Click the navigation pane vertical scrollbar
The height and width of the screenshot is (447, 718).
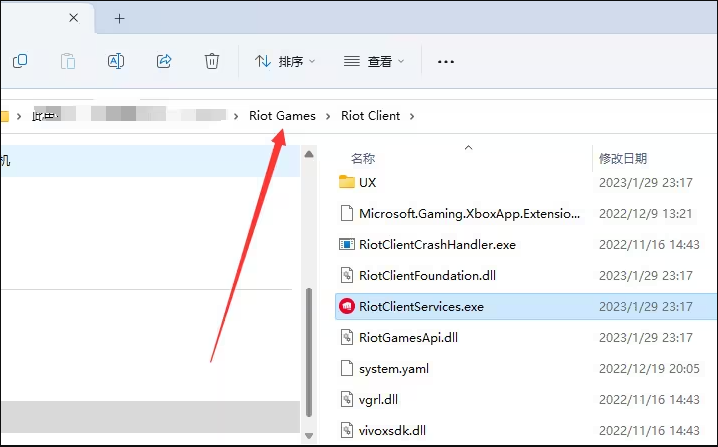tap(309, 350)
